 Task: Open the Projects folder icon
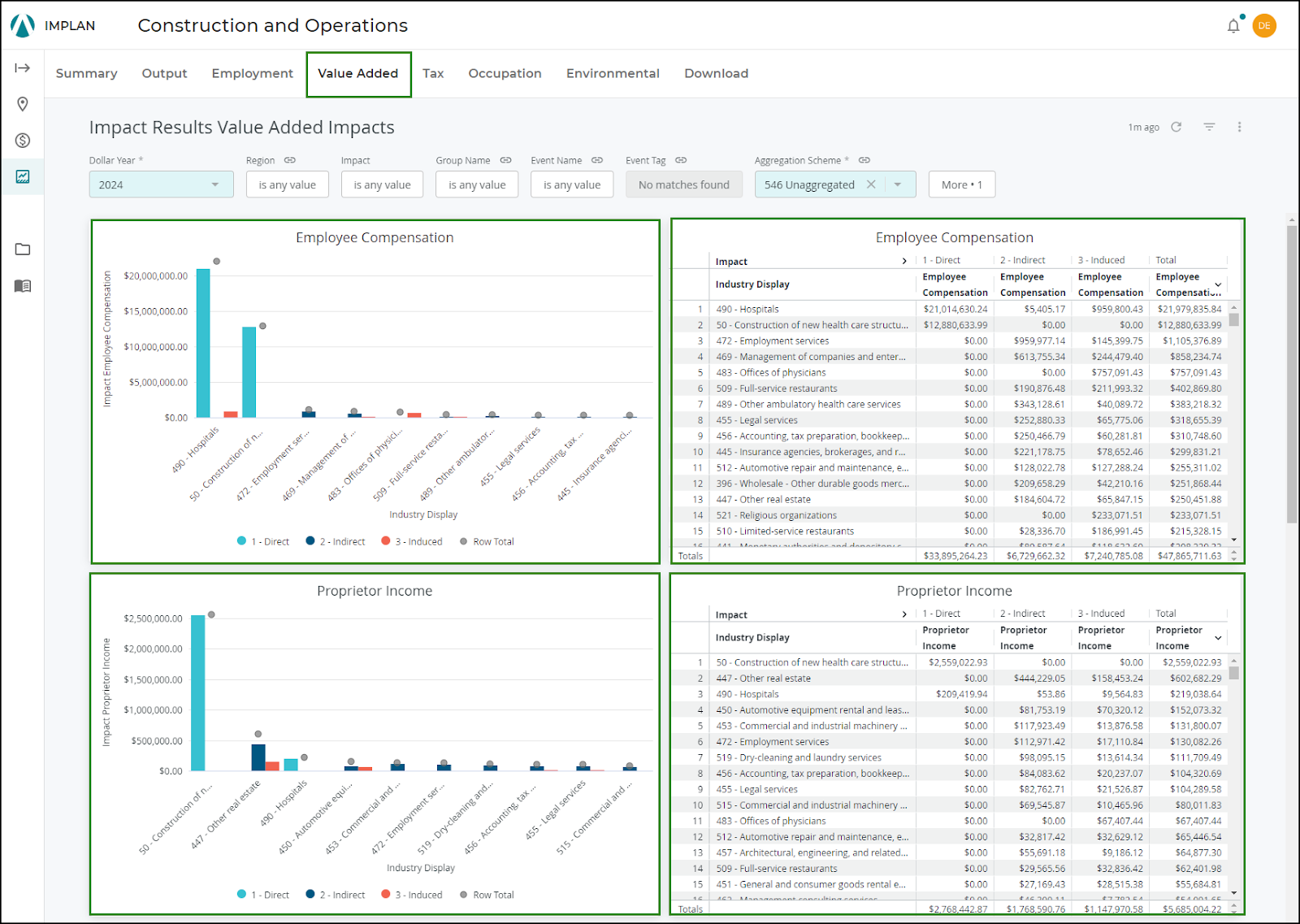point(23,249)
